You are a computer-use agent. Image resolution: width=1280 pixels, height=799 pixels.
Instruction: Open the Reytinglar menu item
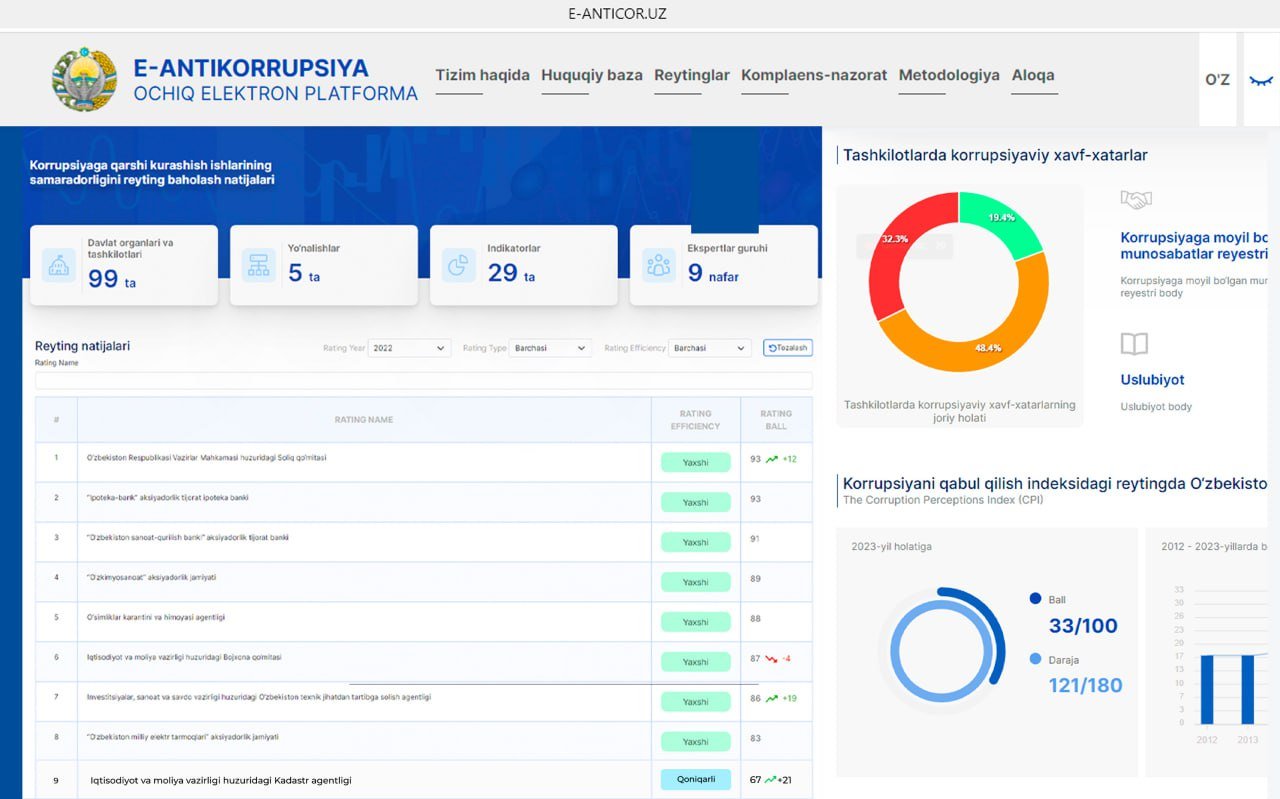pos(692,75)
